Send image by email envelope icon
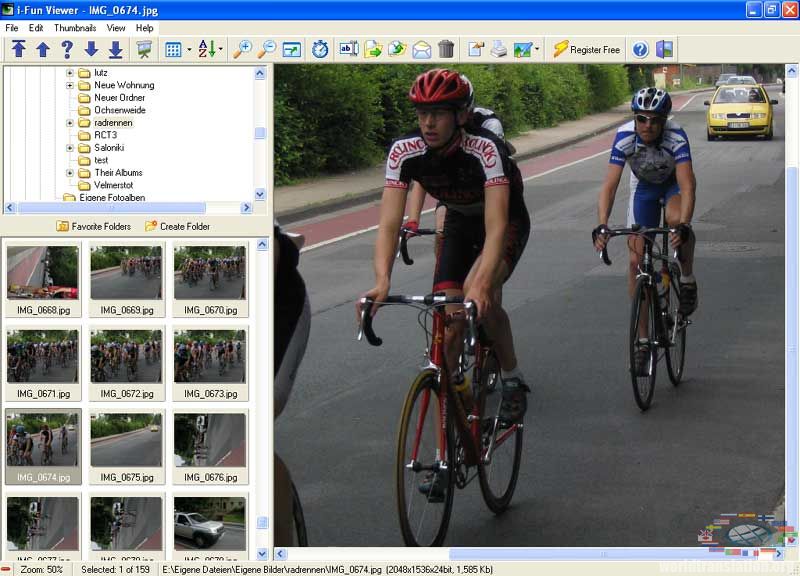The height and width of the screenshot is (576, 800). point(421,49)
